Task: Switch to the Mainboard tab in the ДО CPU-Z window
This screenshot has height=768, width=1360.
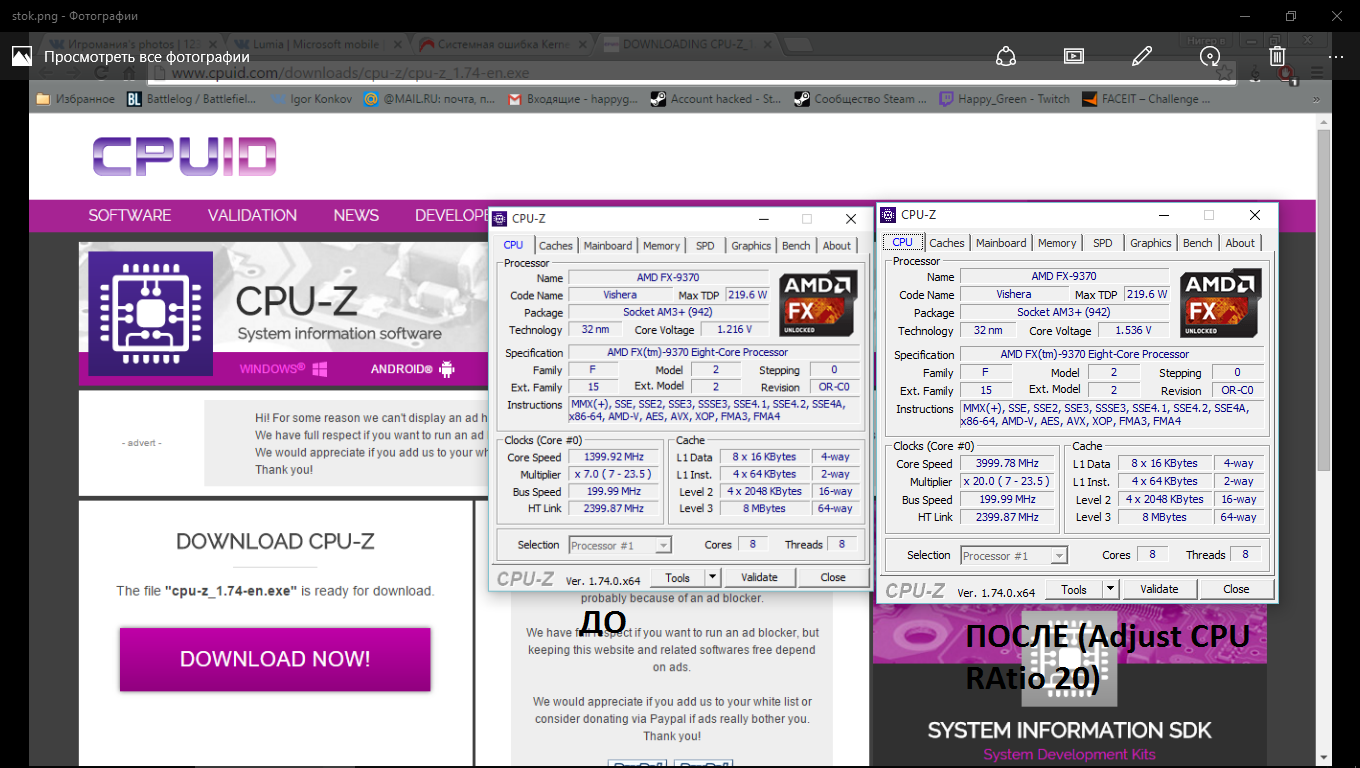Action: [608, 246]
